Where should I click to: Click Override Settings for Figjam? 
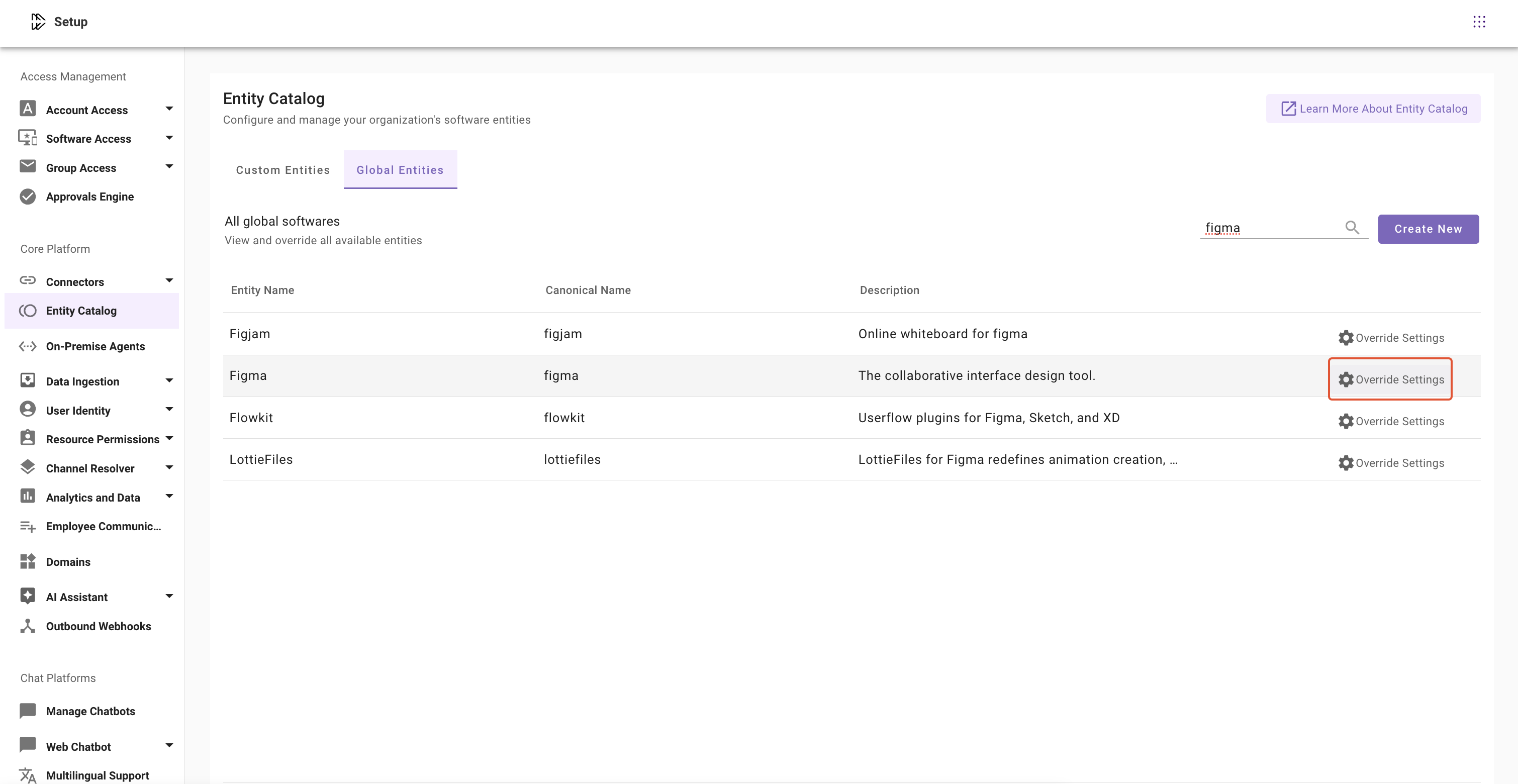pos(1391,338)
